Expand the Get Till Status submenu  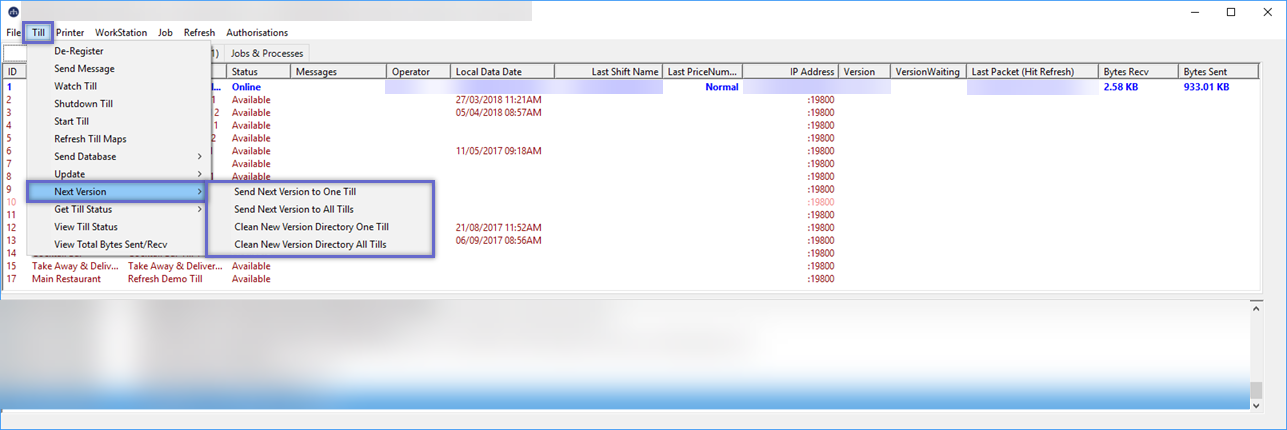tap(83, 209)
